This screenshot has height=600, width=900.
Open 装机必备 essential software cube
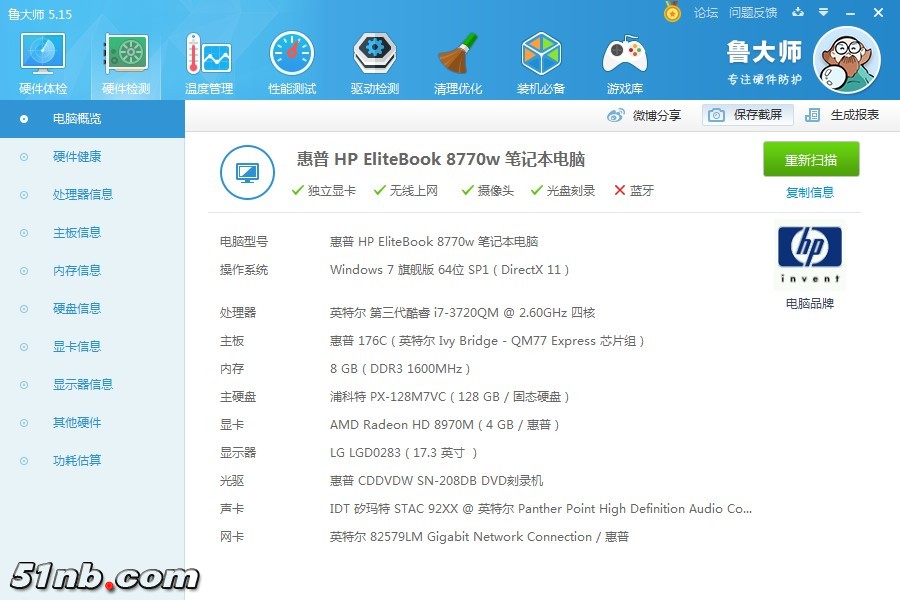click(x=541, y=64)
